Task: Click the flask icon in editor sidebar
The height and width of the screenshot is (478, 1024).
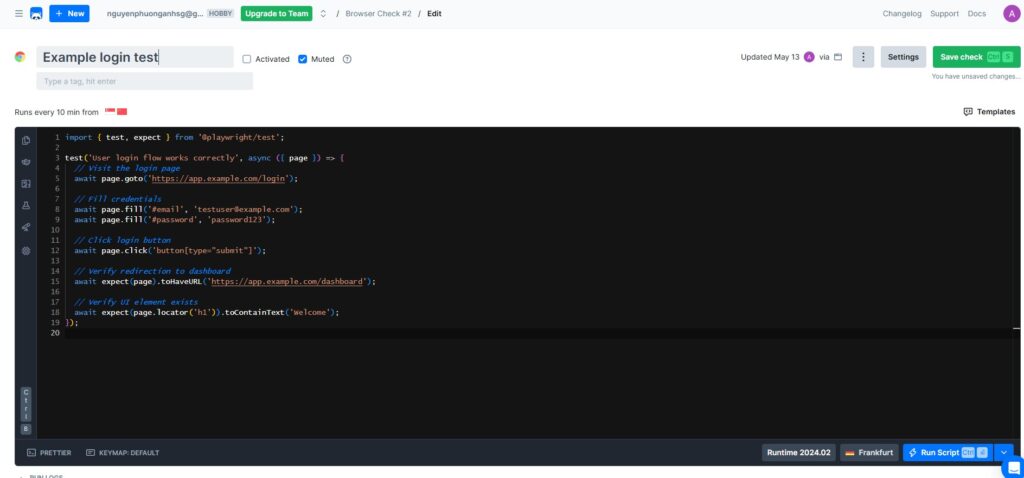Action: (26, 205)
